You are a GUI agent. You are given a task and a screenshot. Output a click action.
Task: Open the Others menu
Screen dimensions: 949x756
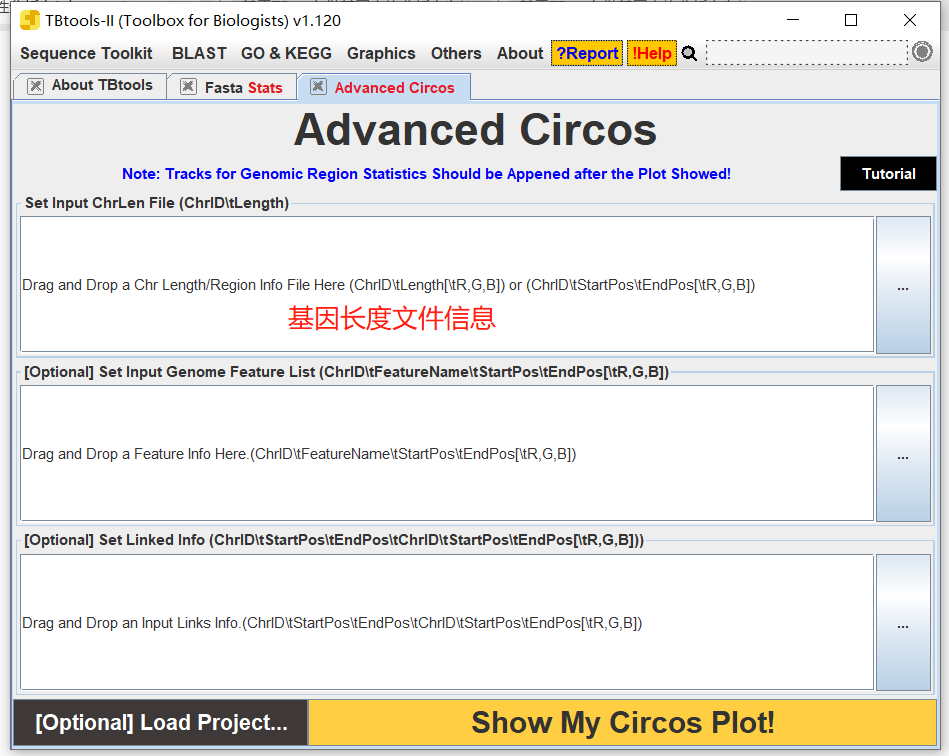point(456,53)
